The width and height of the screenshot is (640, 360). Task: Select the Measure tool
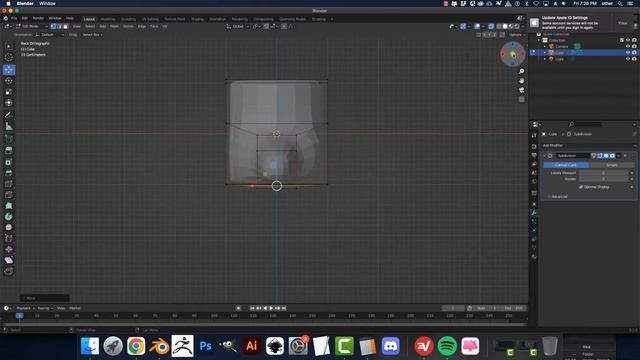tap(9, 127)
